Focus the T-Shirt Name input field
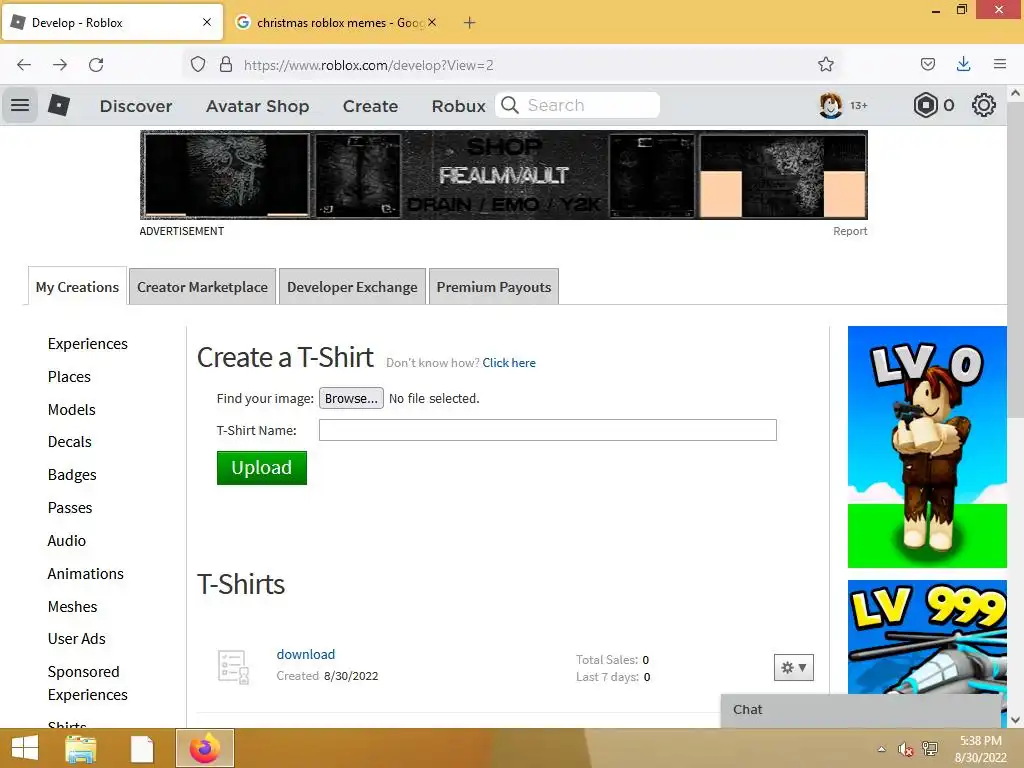1024x768 pixels. (547, 430)
